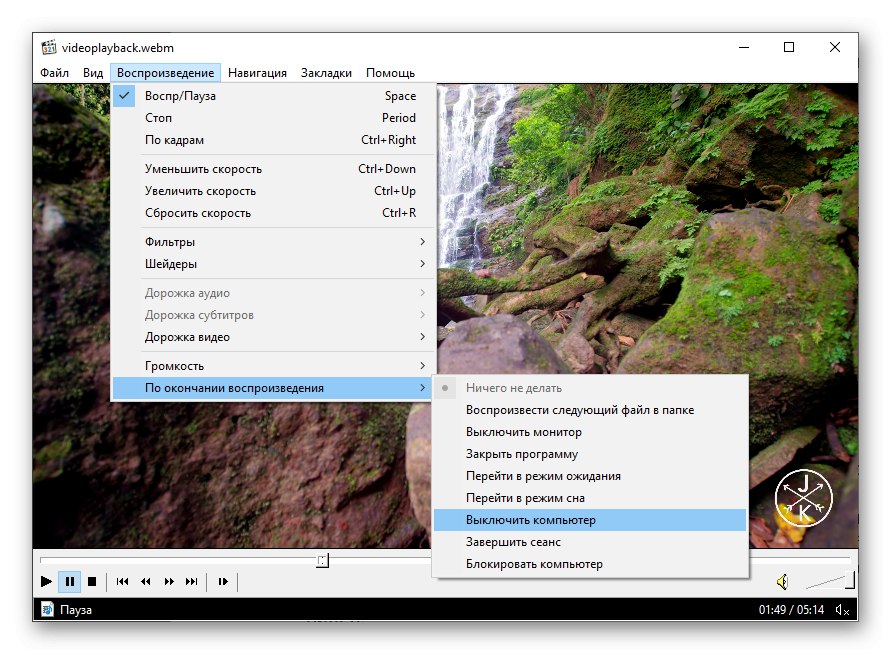The image size is (891, 654).
Task: Click the Пауза status text
Action: [76, 610]
